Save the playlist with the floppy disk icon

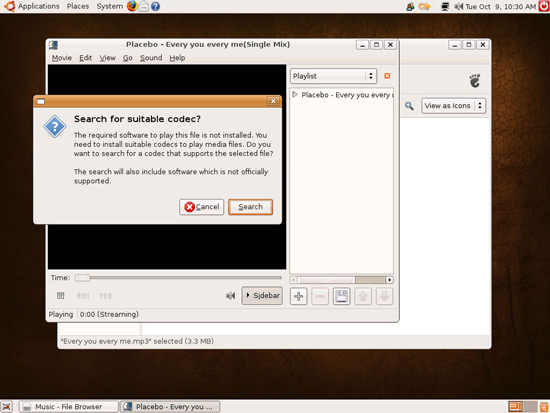(341, 296)
